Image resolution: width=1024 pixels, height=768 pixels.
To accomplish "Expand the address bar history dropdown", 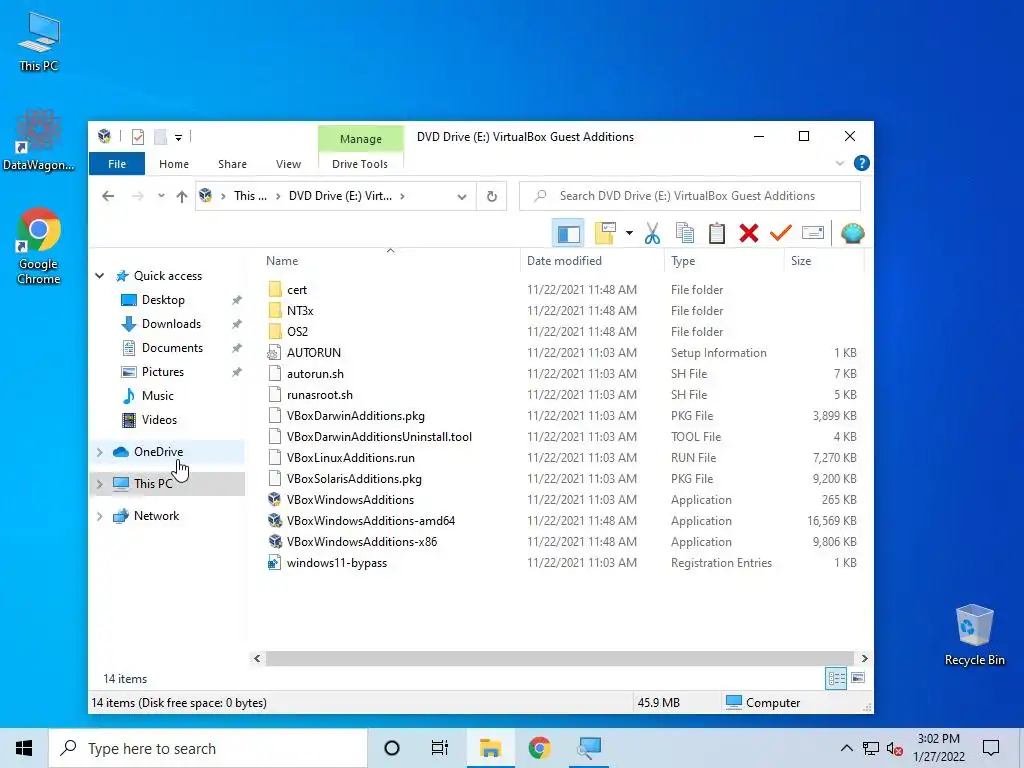I will tap(462, 197).
